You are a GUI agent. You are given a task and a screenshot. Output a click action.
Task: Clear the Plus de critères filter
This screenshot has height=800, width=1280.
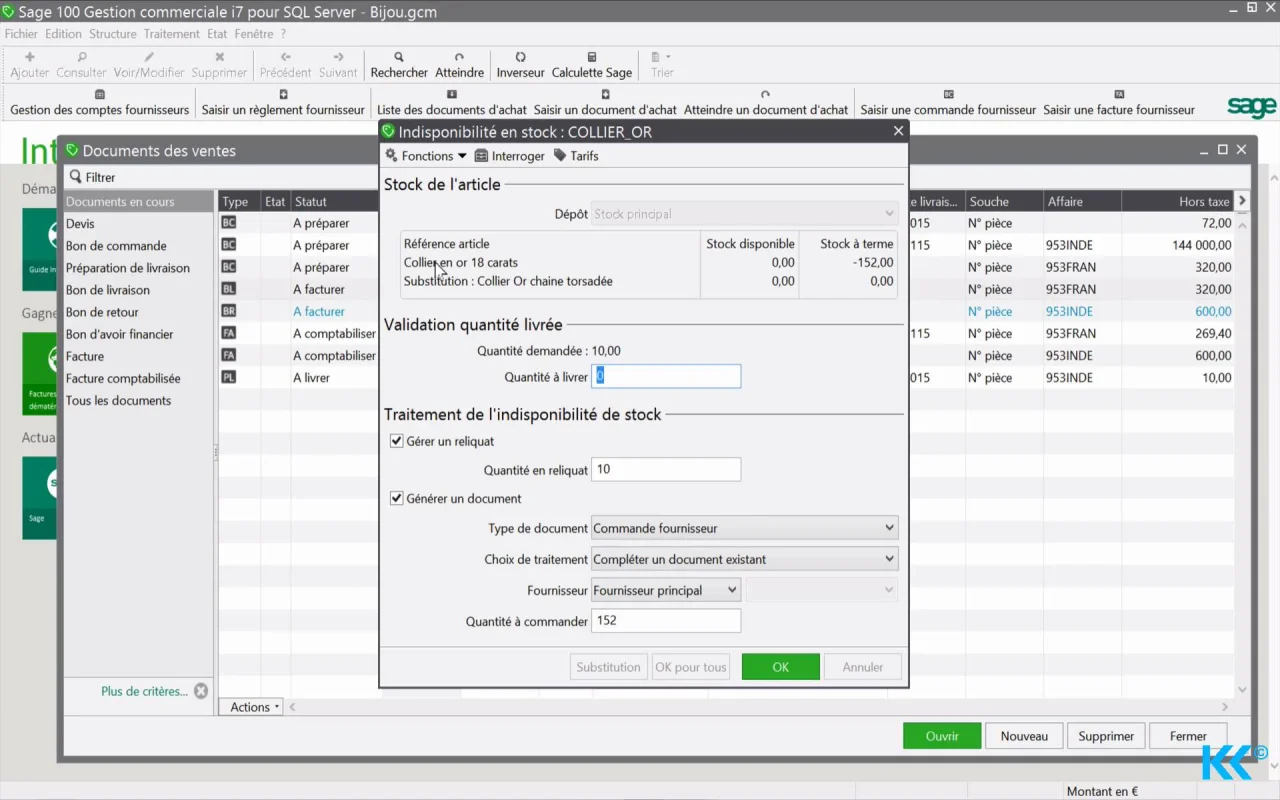(x=201, y=691)
